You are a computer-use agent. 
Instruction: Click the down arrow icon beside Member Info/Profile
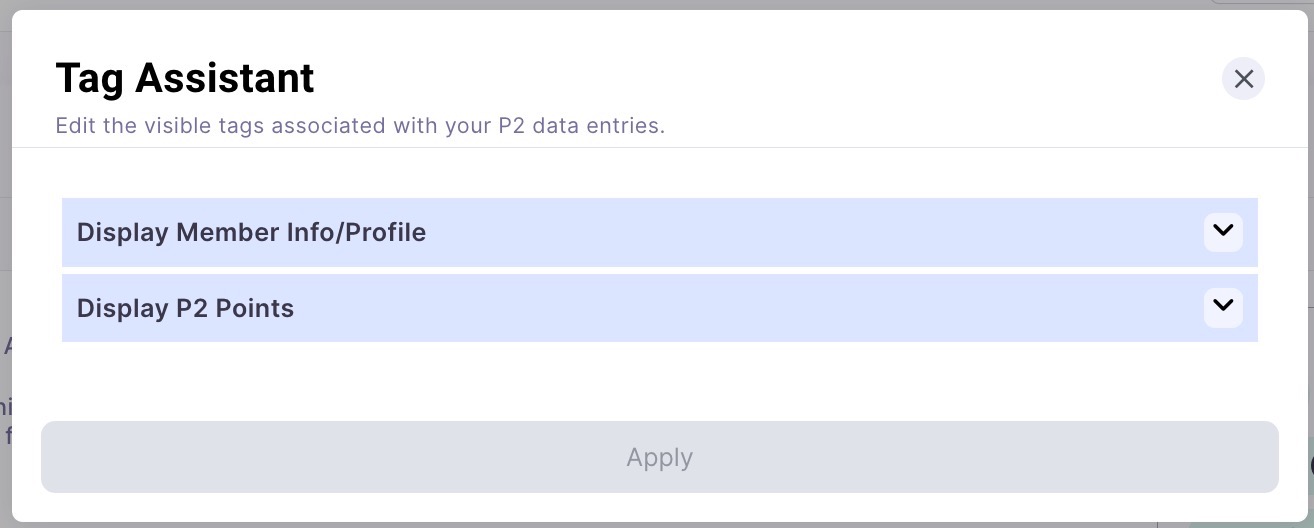1223,231
